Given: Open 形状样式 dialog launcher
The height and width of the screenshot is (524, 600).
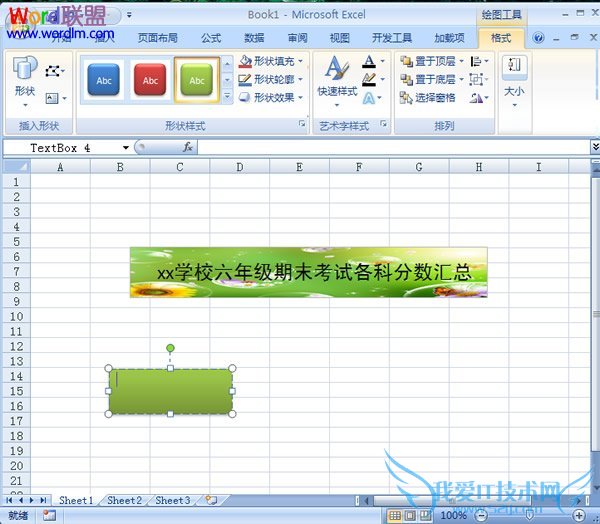Looking at the screenshot, I should (302, 124).
